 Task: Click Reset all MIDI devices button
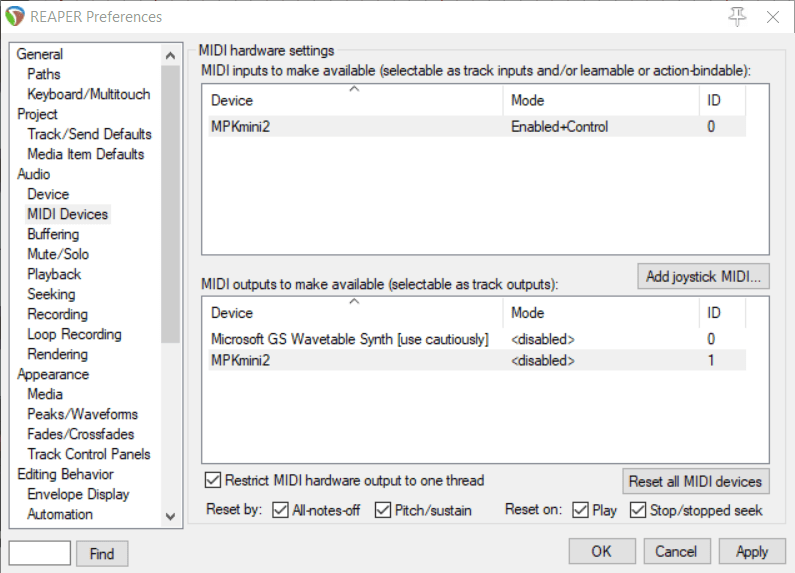696,481
